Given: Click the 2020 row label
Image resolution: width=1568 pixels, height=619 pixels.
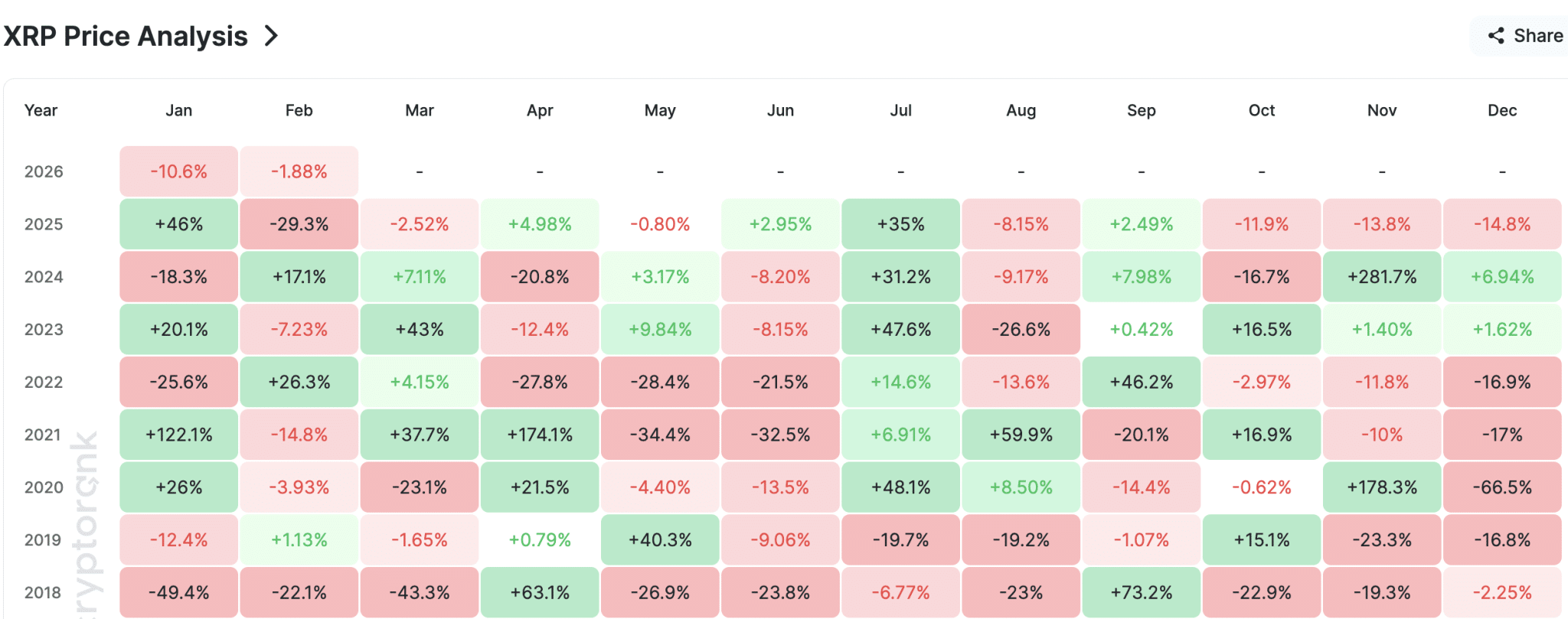Looking at the screenshot, I should [44, 487].
